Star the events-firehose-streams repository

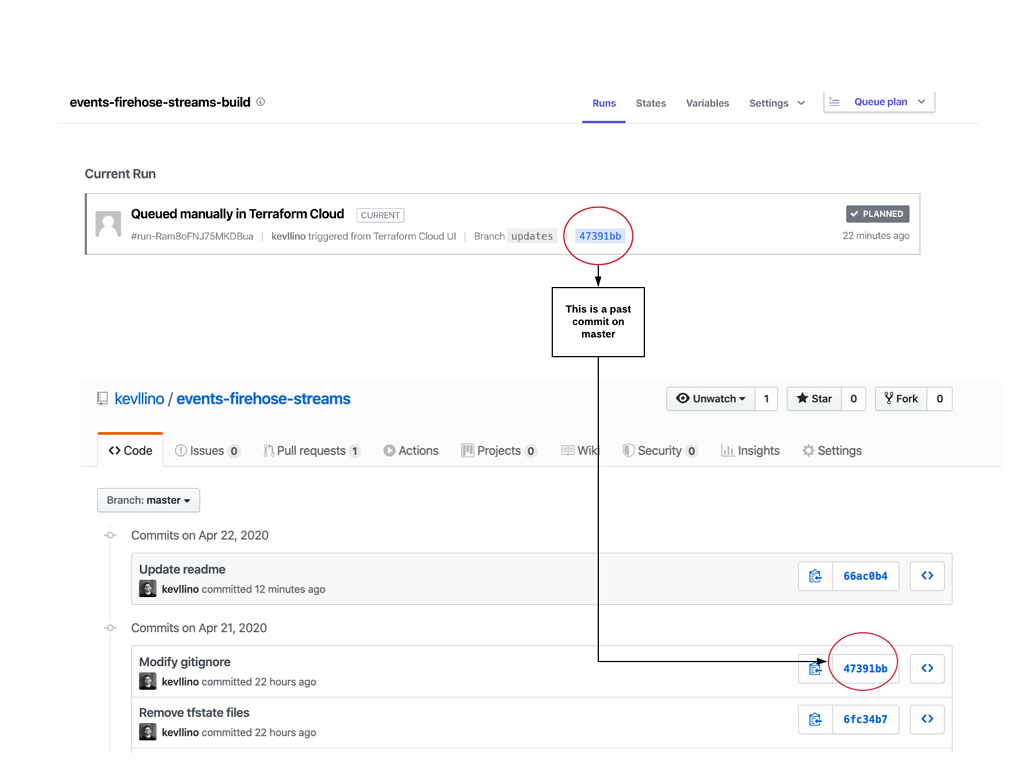(x=812, y=398)
